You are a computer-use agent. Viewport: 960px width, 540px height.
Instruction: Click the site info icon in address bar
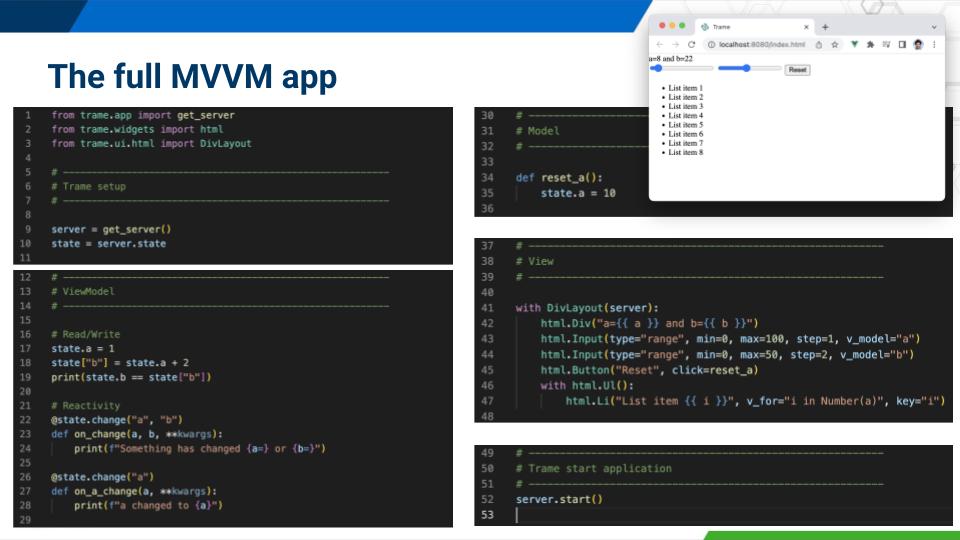[711, 45]
